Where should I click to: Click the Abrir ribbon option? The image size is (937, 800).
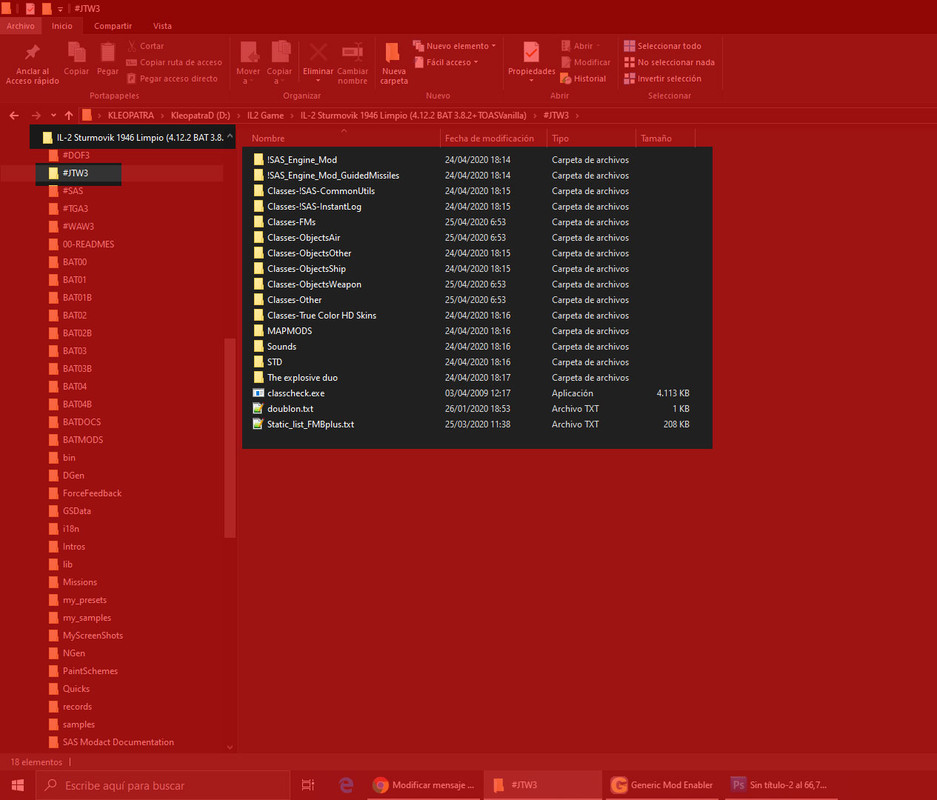(580, 46)
